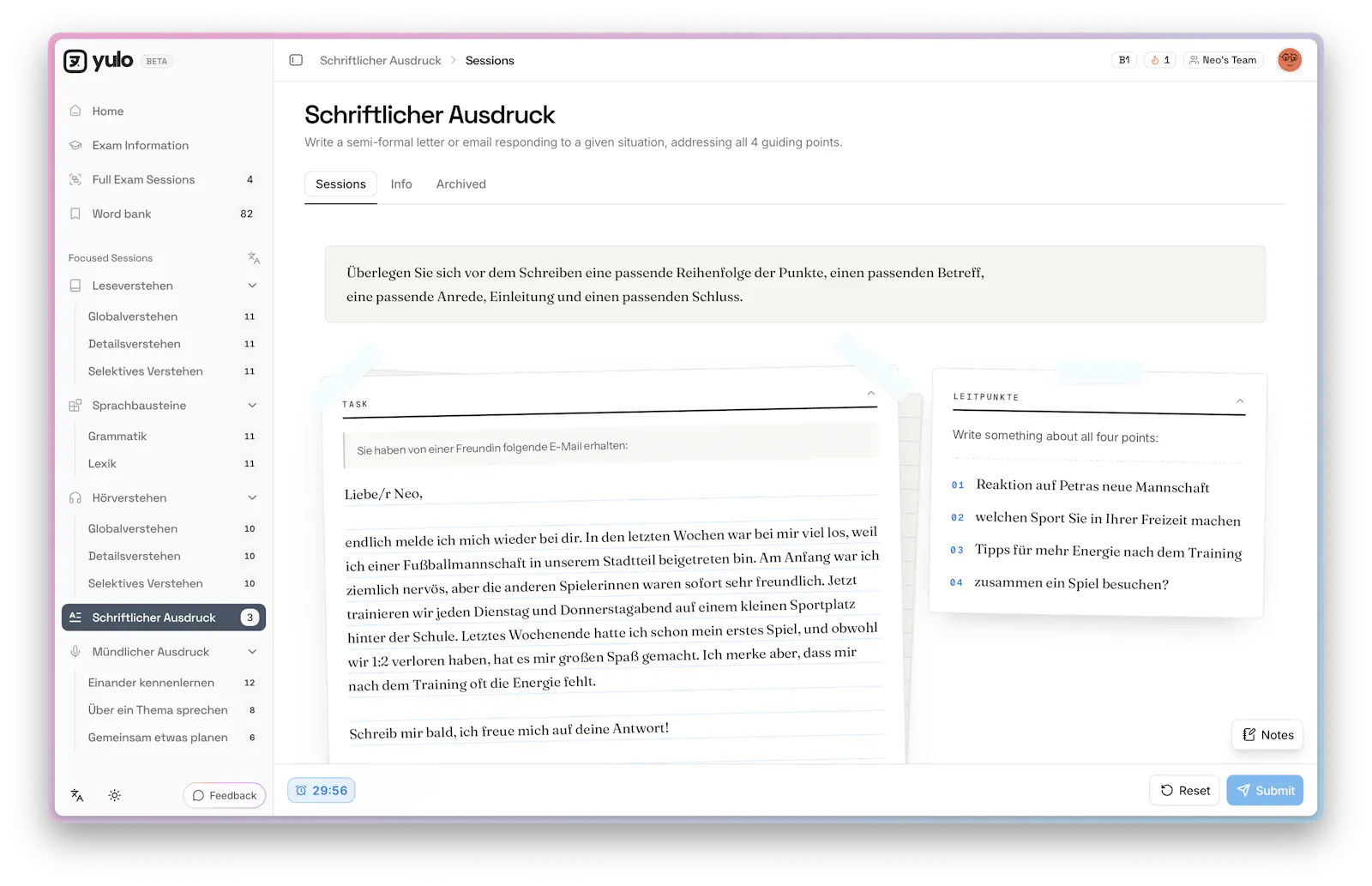This screenshot has width=1372, height=886.
Task: Click Leitpunkt 04 zusammen ein Spiel besuchen
Action: click(1060, 583)
